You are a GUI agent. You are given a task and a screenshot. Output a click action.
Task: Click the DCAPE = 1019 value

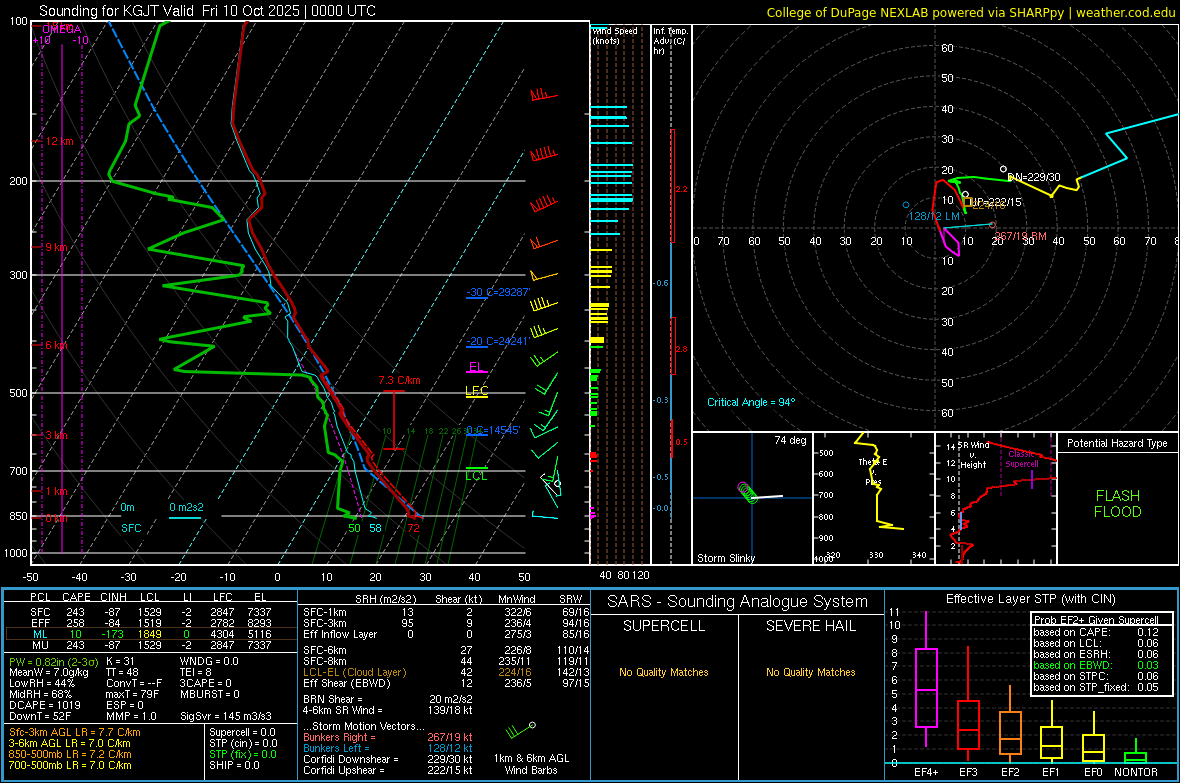click(45, 705)
